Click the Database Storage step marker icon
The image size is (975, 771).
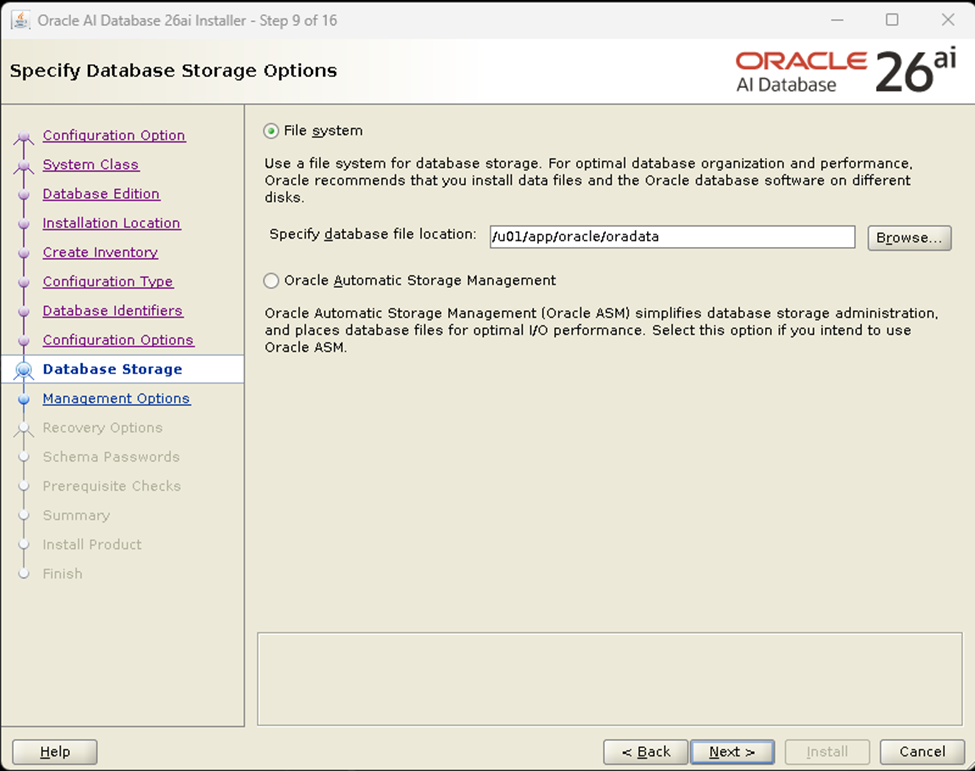[24, 369]
